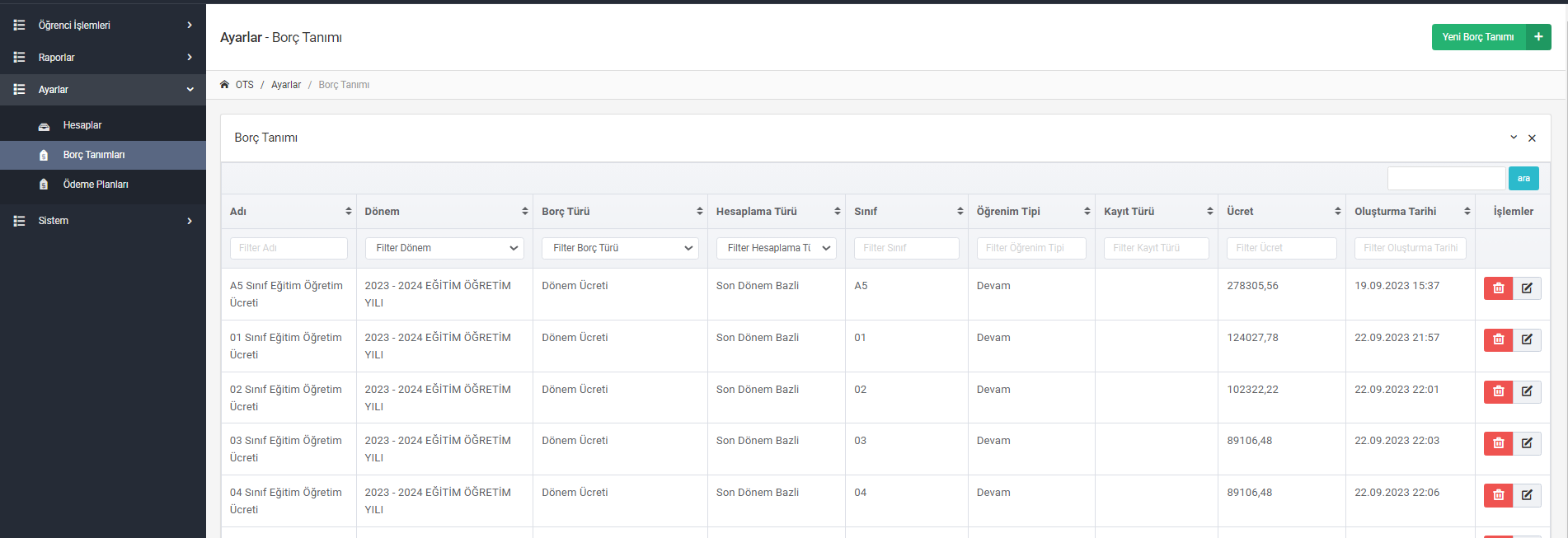The width and height of the screenshot is (1568, 538).
Task: Sort table by Borç Türü column arrows
Action: coord(700,212)
